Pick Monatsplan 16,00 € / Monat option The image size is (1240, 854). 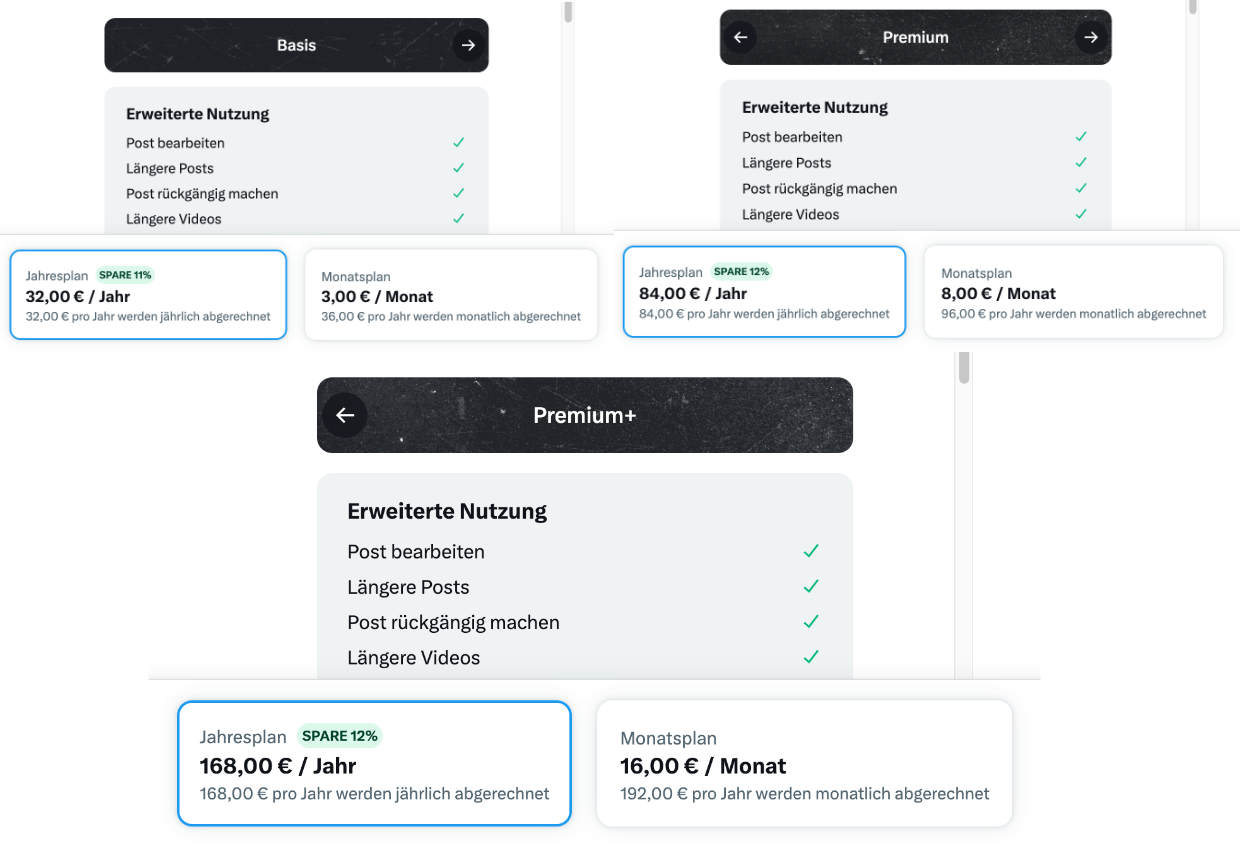point(805,763)
